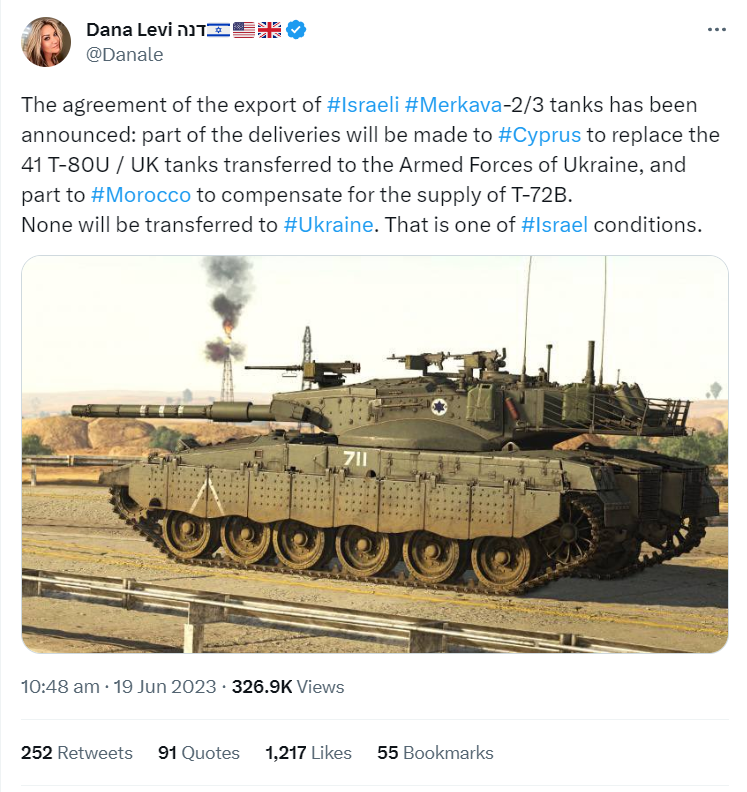Show the 1,217 Likes list
The image size is (747, 792).
pyautogui.click(x=308, y=753)
